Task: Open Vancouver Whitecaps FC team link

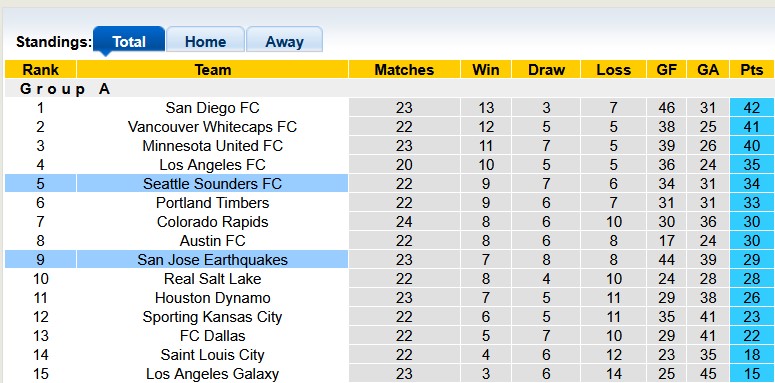Action: coord(212,127)
